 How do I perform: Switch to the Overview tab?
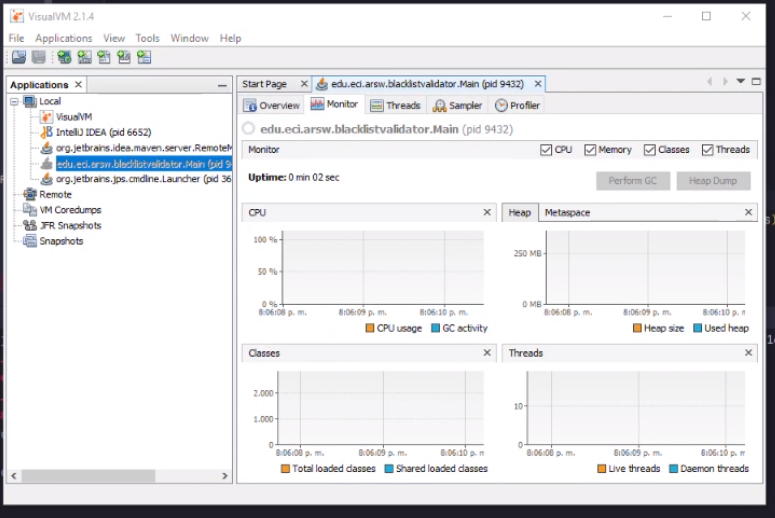[272, 105]
